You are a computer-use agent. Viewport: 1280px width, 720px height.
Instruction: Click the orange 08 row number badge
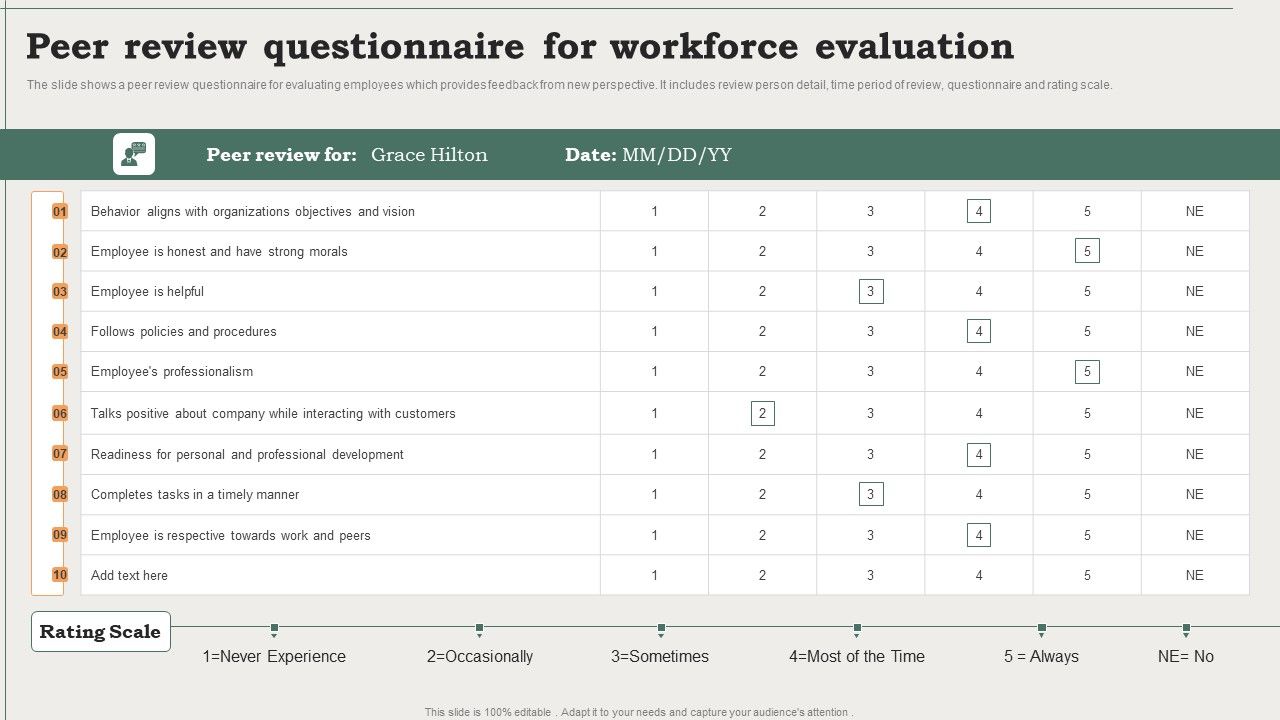pyautogui.click(x=60, y=494)
